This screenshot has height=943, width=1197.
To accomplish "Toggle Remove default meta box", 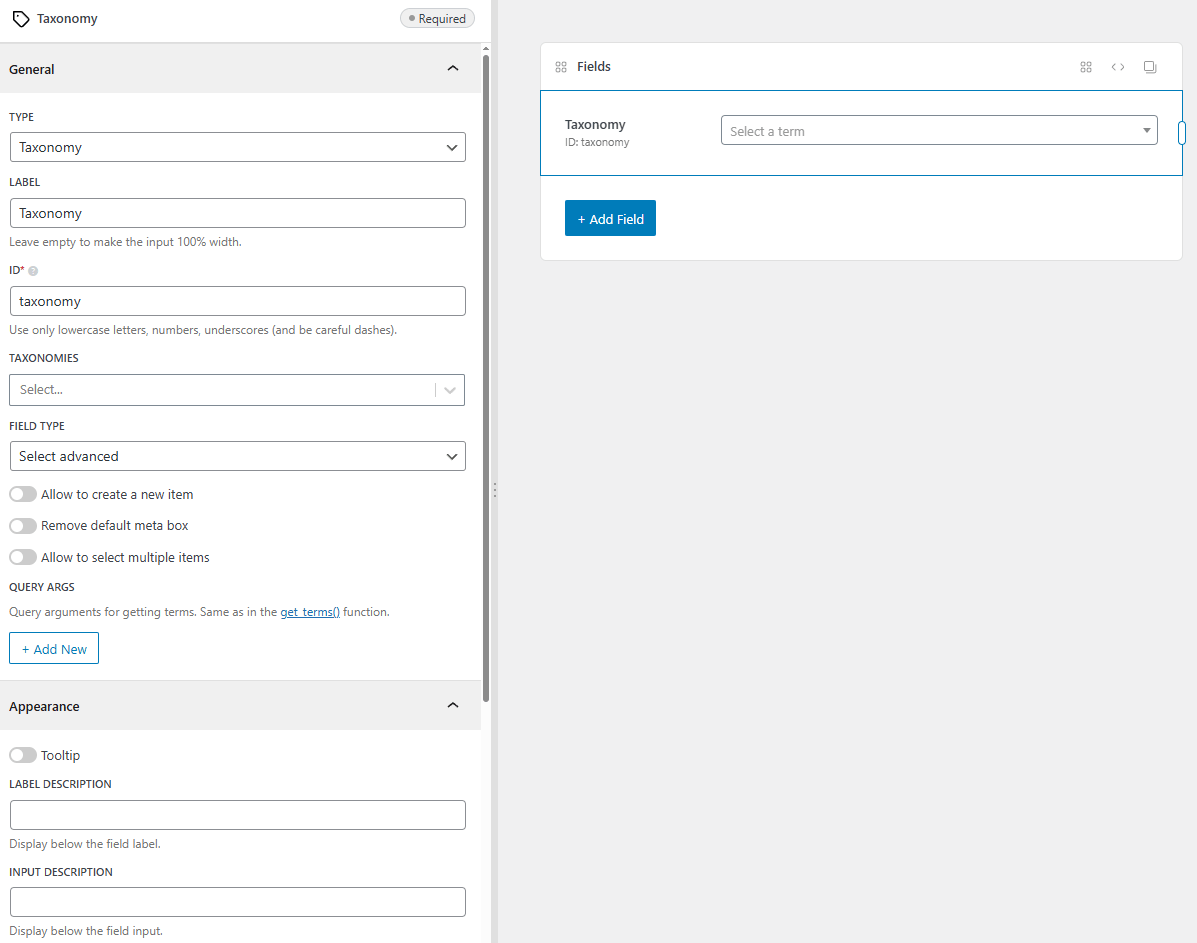I will point(23,525).
